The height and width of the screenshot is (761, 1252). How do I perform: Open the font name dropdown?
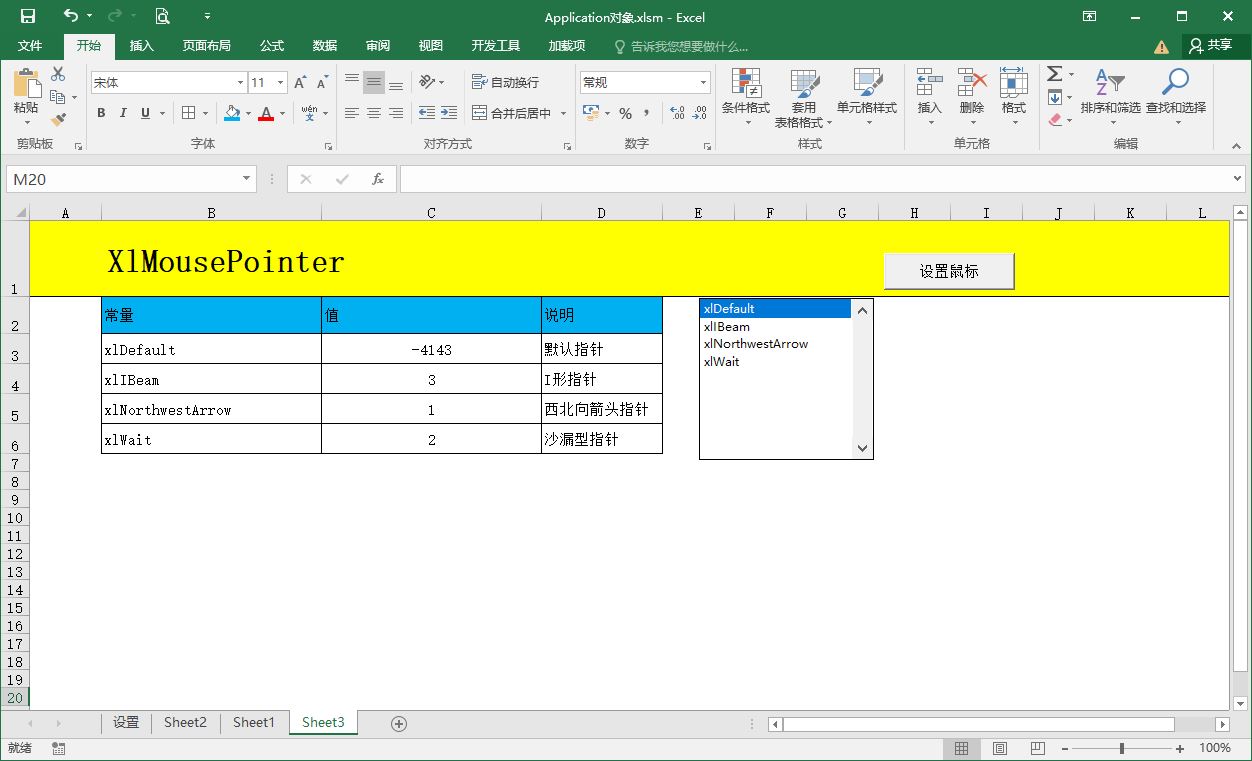click(x=239, y=82)
